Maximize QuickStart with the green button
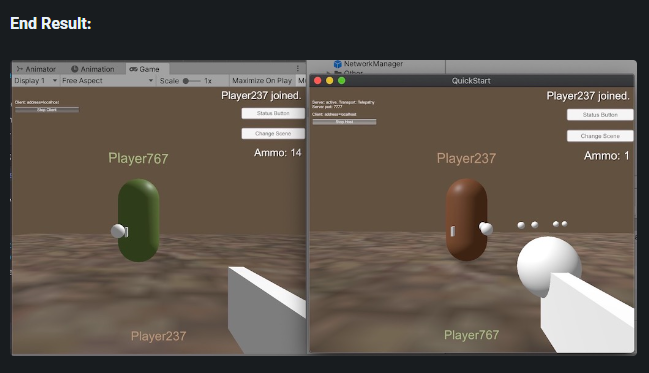This screenshot has height=373, width=649. 341,80
